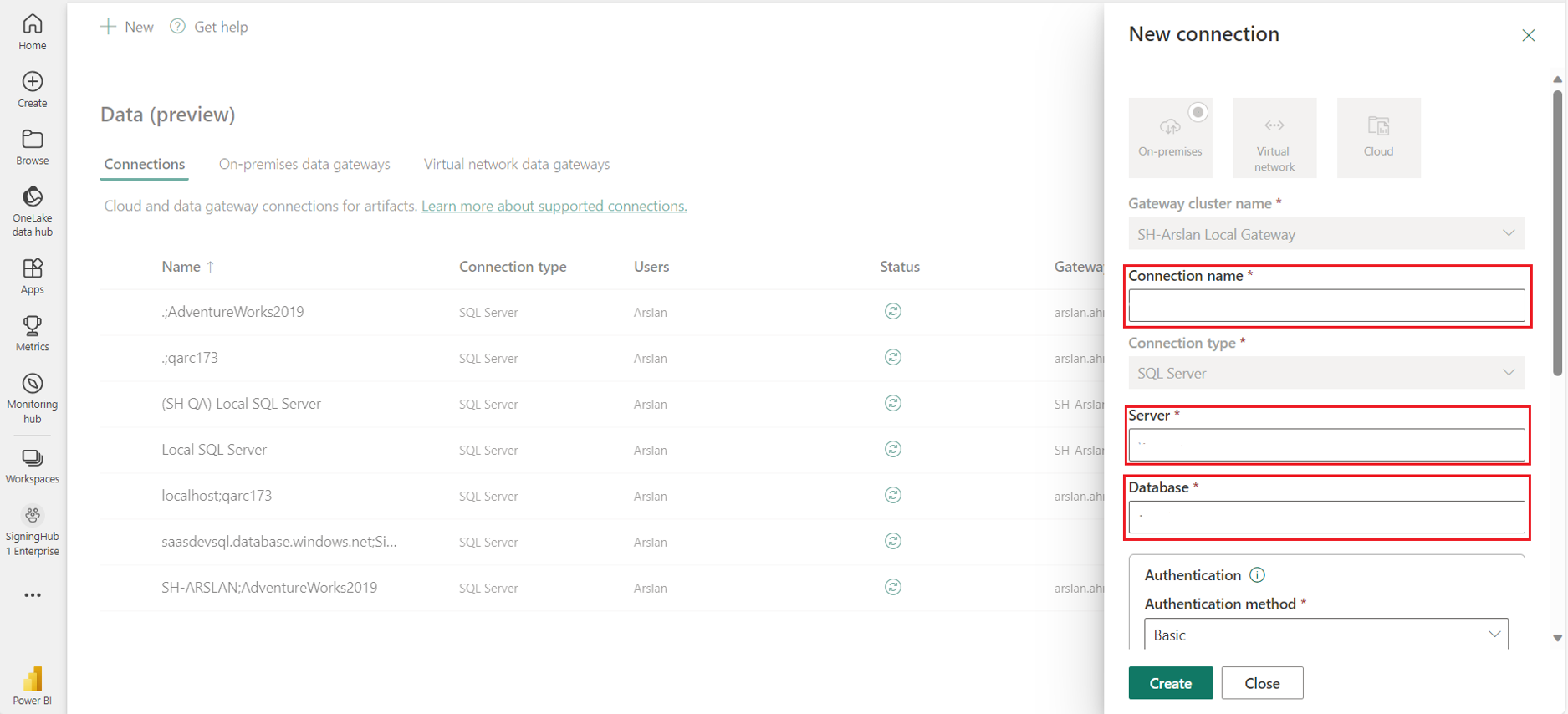
Task: Open Metrics in the sidebar
Action: click(x=33, y=333)
